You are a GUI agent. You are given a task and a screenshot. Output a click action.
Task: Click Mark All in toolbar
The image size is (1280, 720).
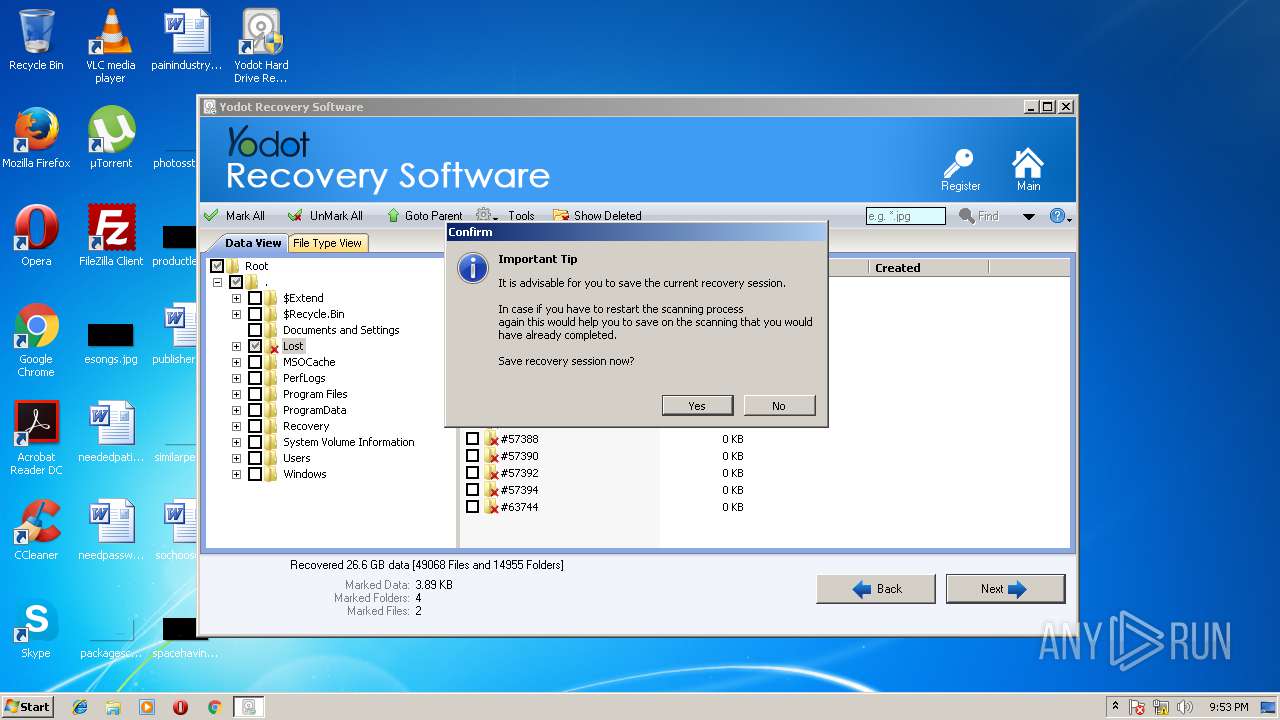(x=235, y=215)
